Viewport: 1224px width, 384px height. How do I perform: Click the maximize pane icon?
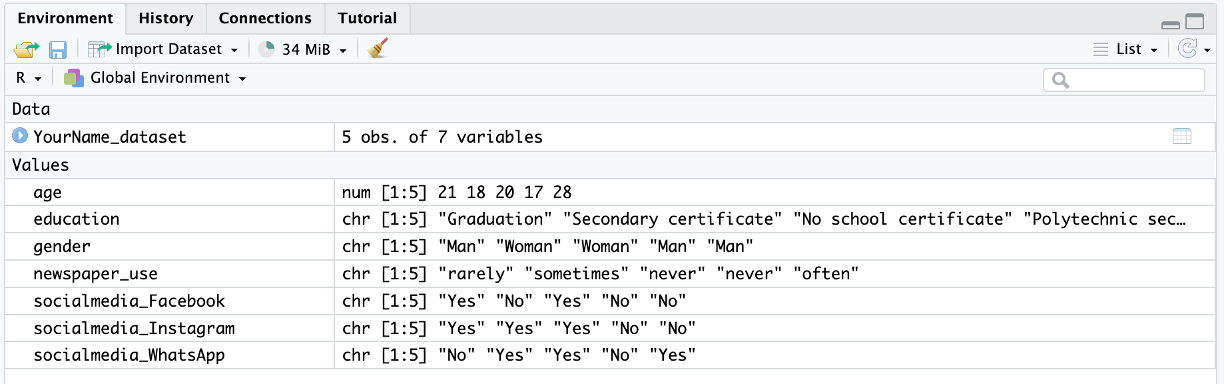(1195, 21)
